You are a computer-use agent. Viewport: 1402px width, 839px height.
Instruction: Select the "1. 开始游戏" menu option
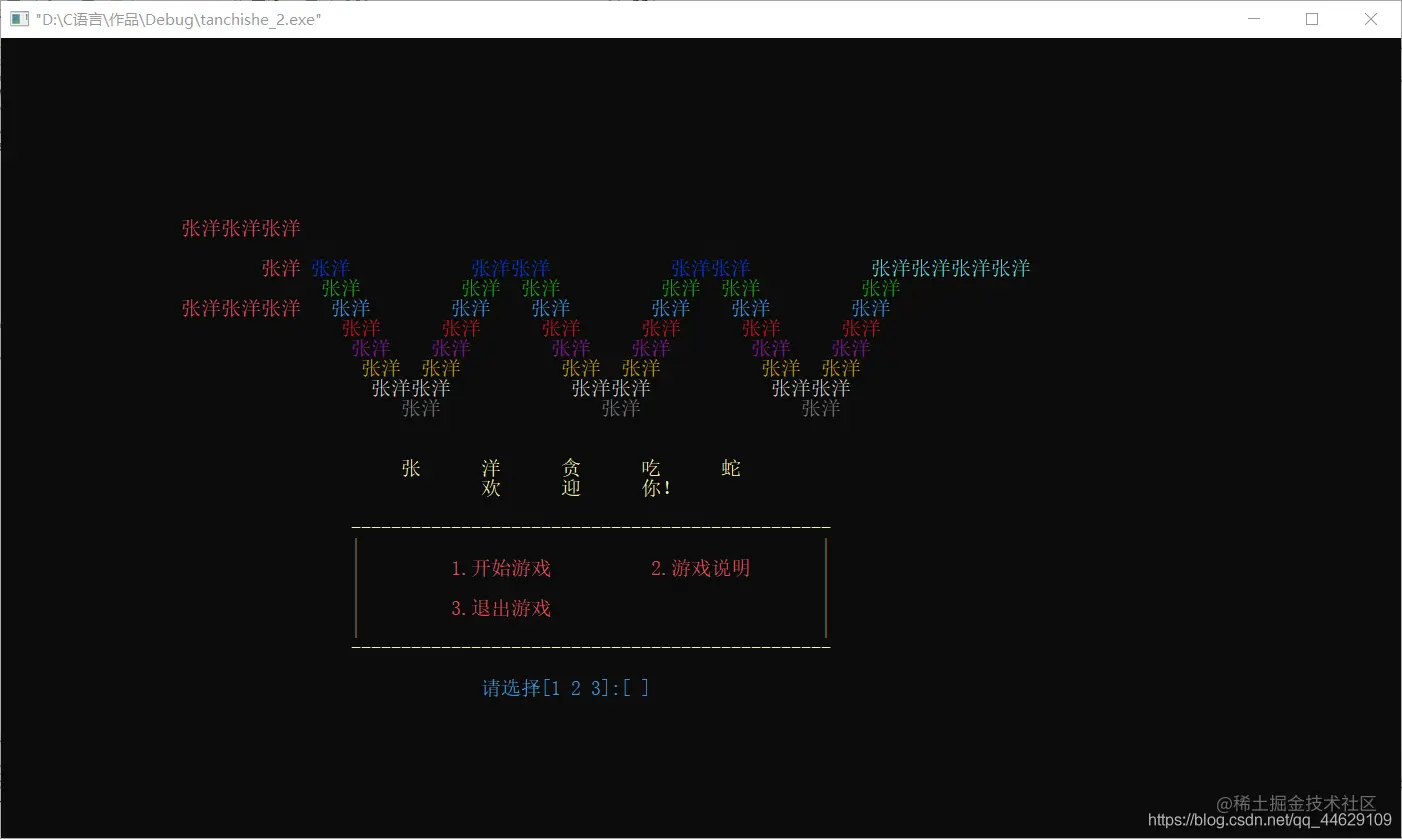point(501,568)
